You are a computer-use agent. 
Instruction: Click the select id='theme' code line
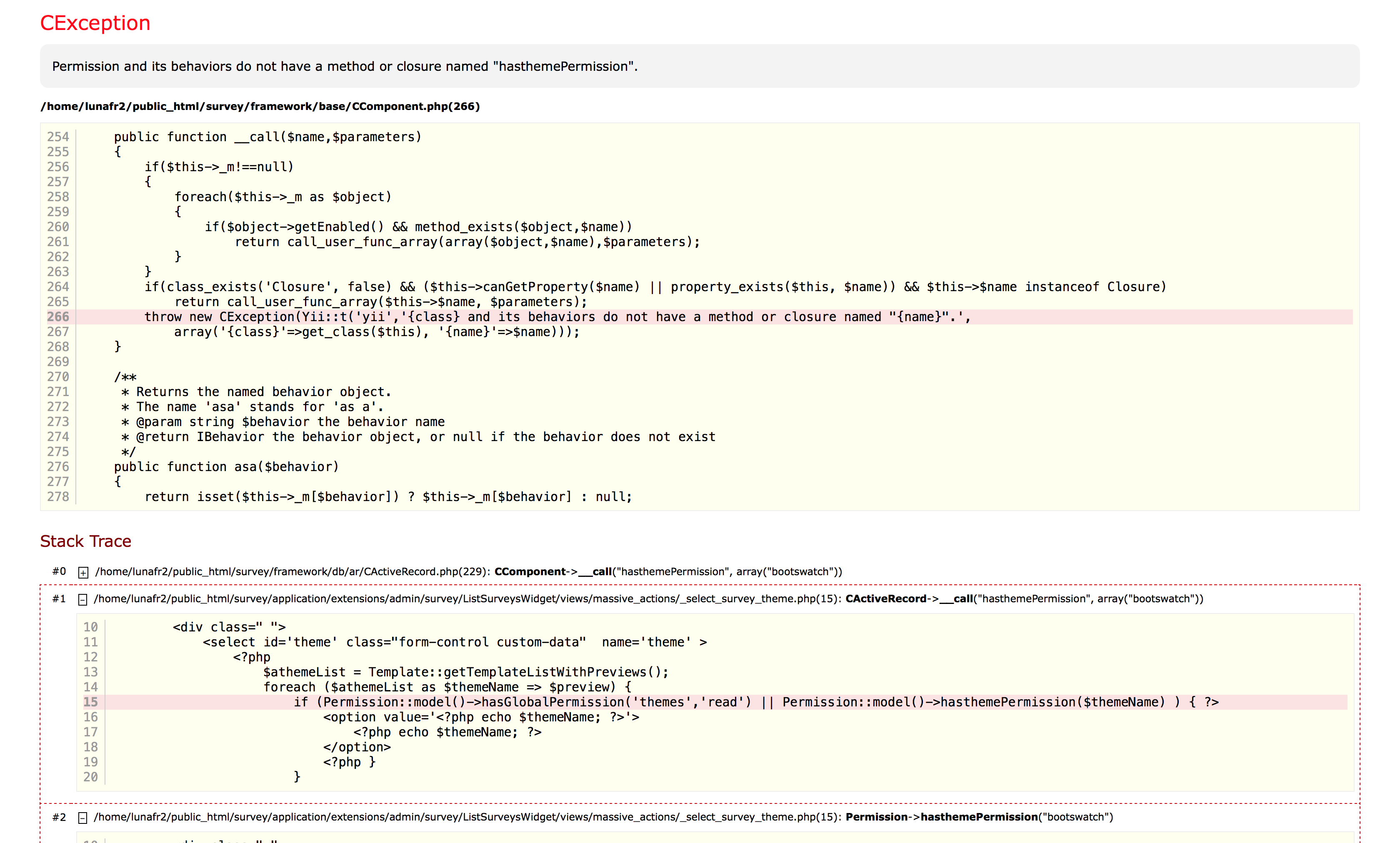[455, 642]
